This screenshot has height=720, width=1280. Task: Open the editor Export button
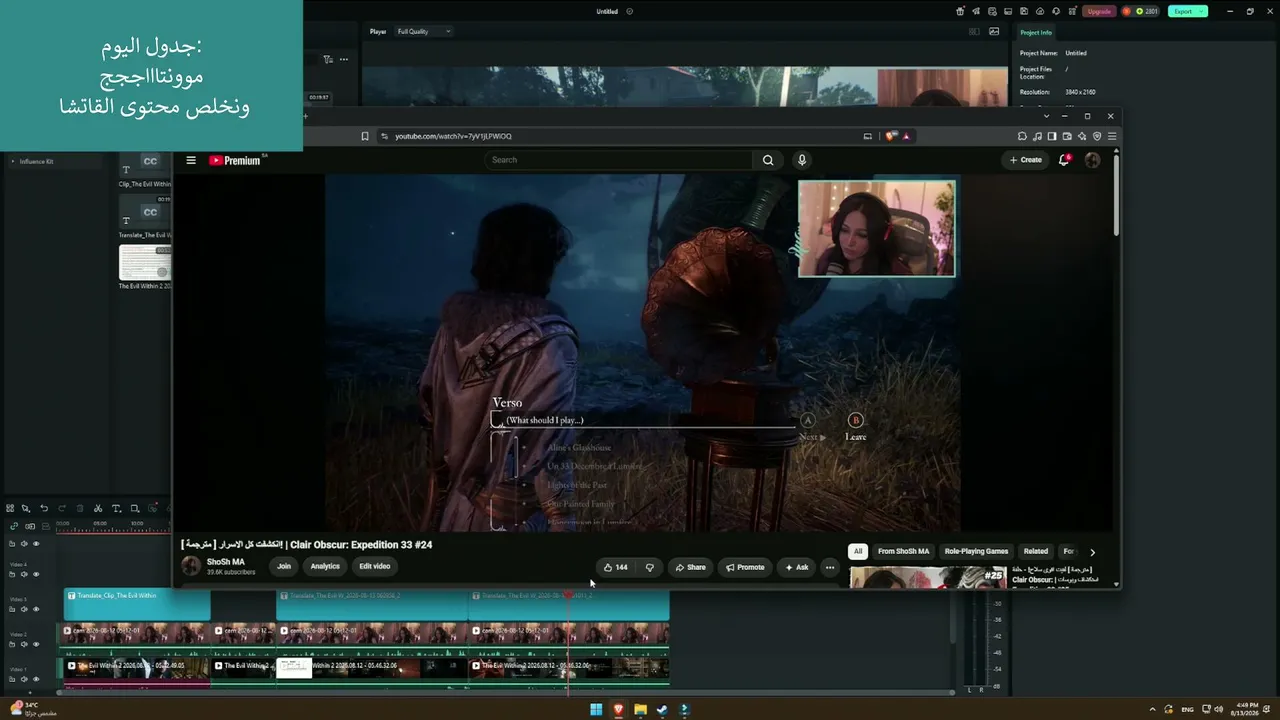pos(1183,11)
